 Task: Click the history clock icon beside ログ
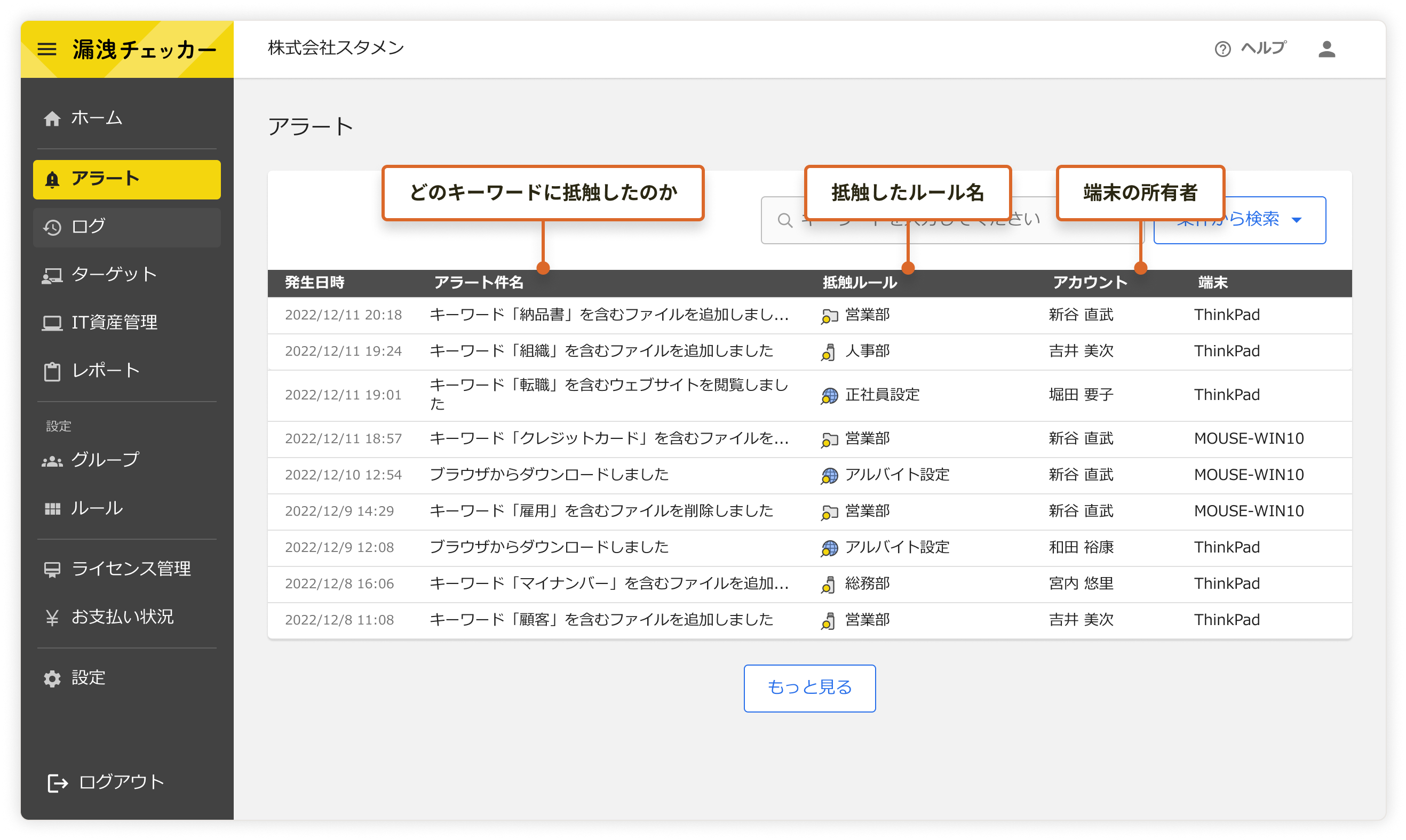[x=52, y=227]
